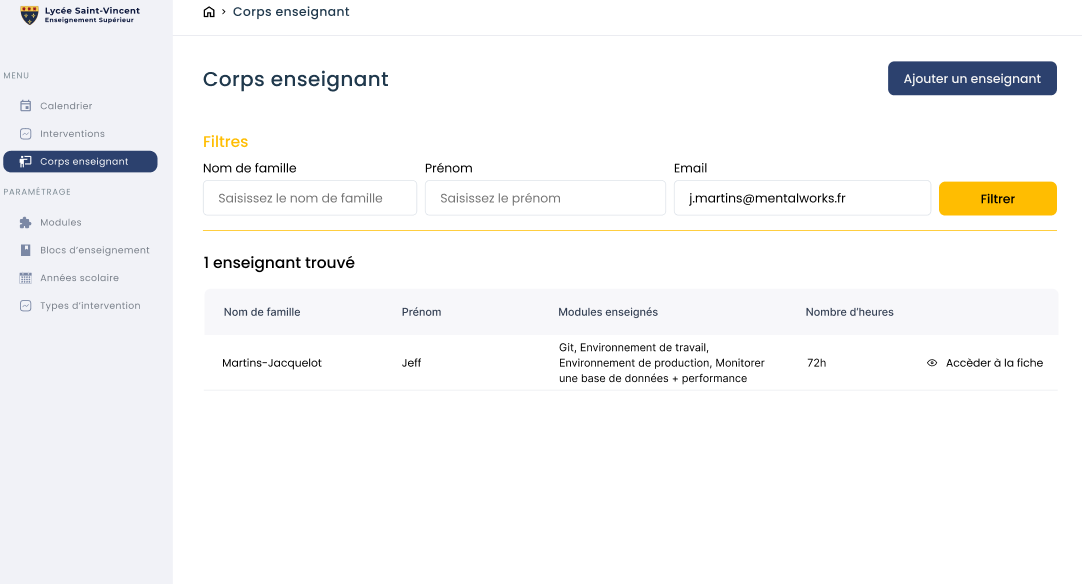Focus the Prénom input field

coord(545,198)
